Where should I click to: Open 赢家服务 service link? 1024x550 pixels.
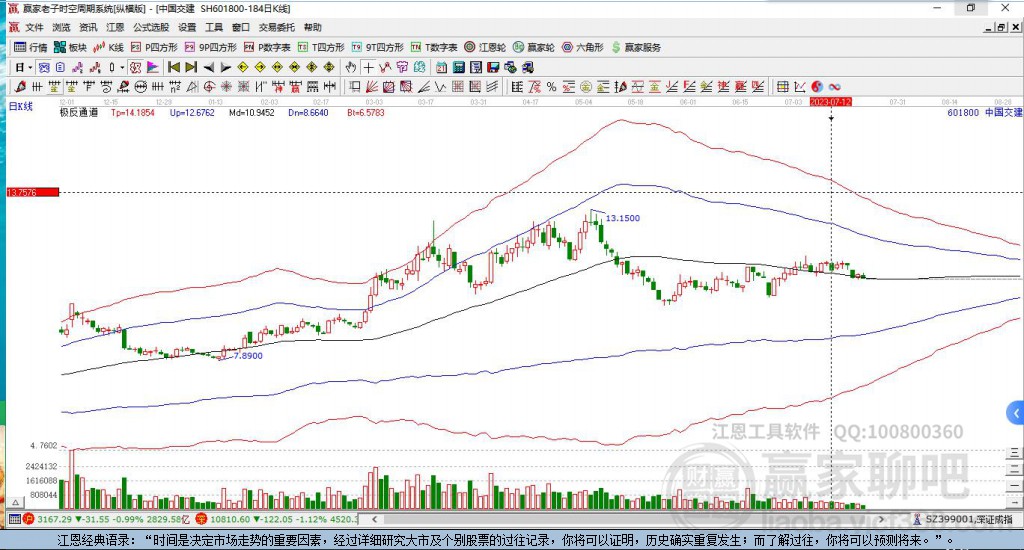tap(636, 47)
